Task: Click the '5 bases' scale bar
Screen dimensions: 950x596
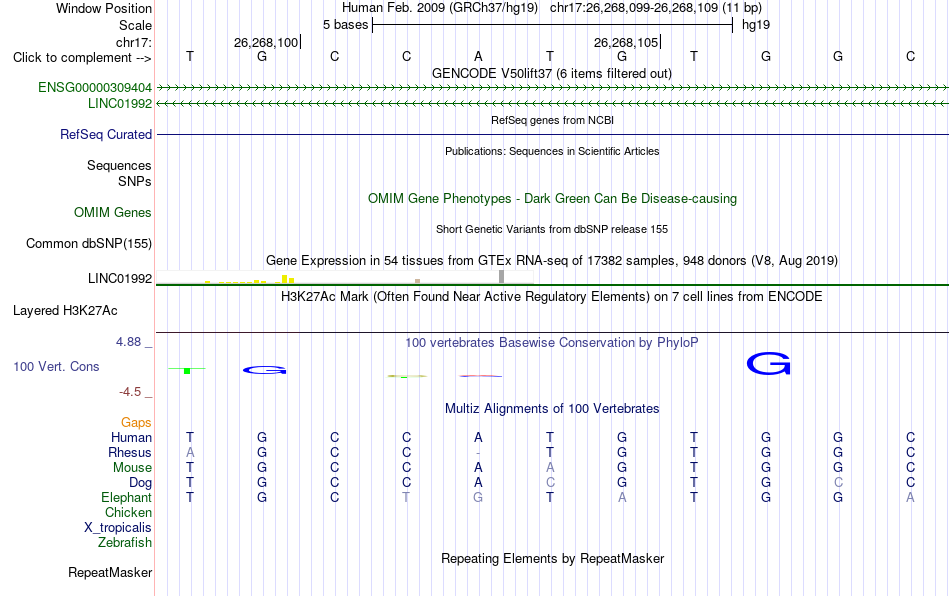Action: coord(552,25)
